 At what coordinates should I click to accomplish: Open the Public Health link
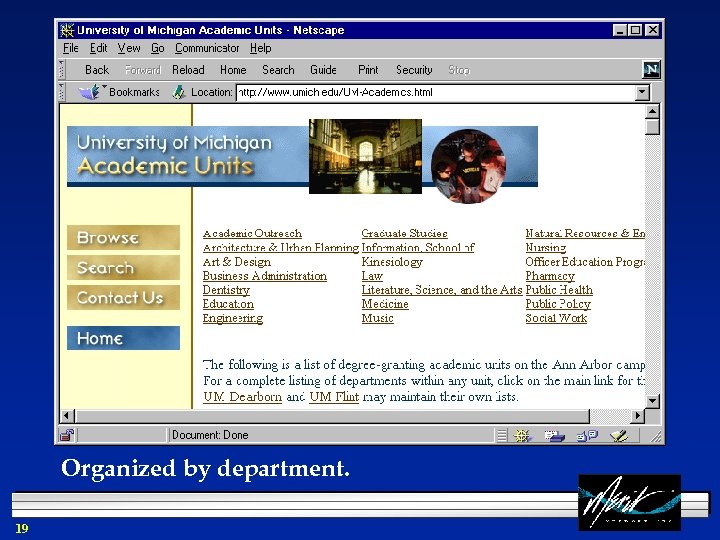(559, 290)
